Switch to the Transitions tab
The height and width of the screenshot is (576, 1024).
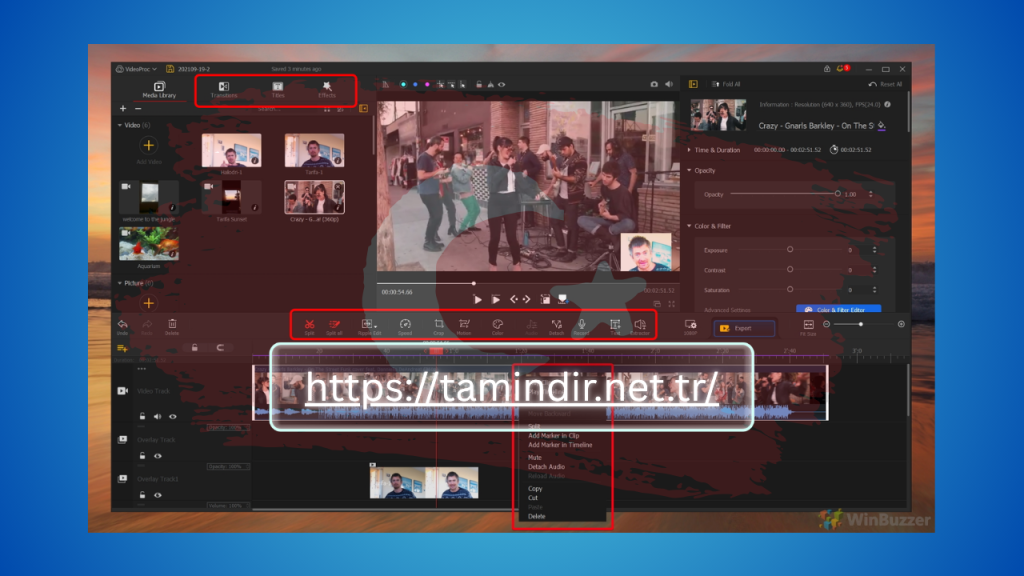(x=224, y=90)
